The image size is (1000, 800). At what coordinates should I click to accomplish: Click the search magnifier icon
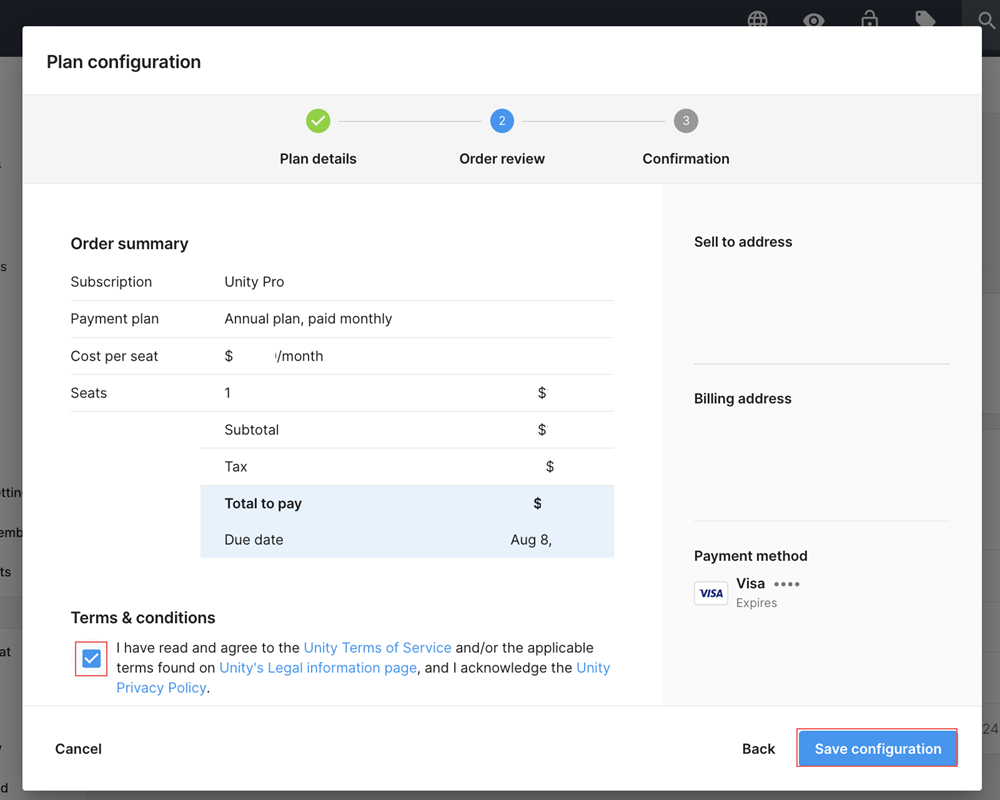click(986, 20)
